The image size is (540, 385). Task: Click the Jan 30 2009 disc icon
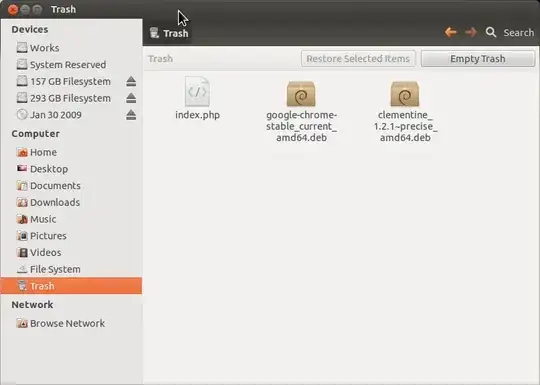(x=22, y=115)
